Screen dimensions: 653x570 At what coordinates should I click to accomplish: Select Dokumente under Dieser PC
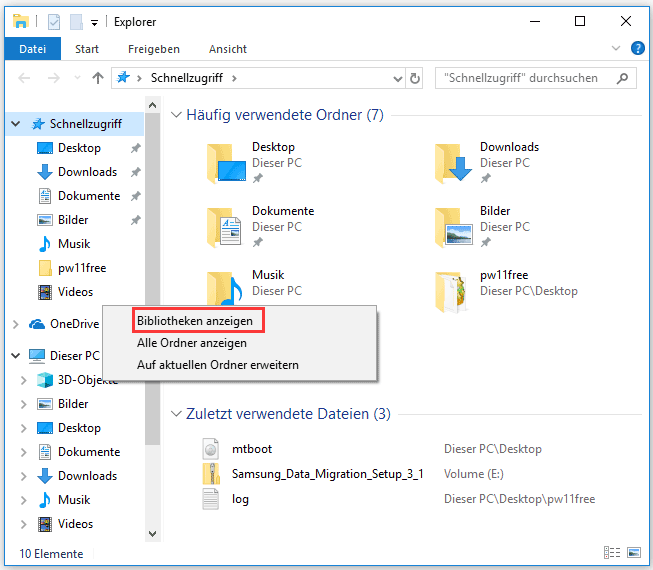(x=89, y=452)
